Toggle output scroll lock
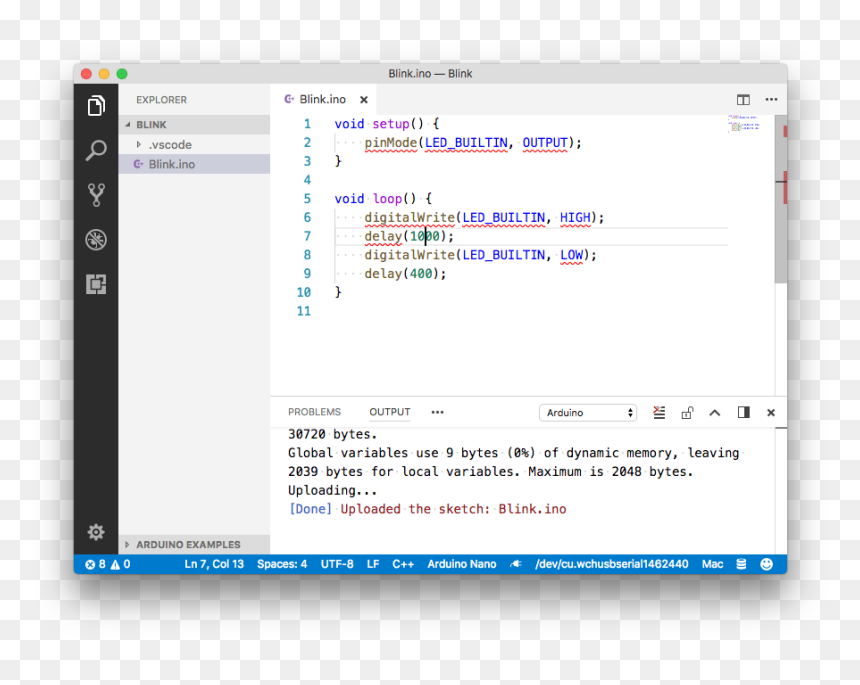This screenshot has width=860, height=685. pyautogui.click(x=687, y=412)
